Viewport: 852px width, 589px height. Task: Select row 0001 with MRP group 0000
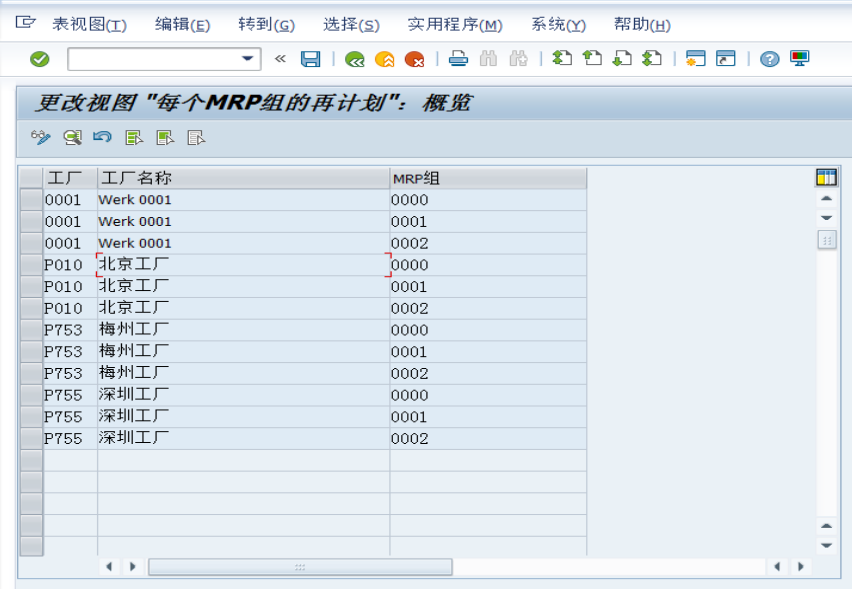click(31, 200)
